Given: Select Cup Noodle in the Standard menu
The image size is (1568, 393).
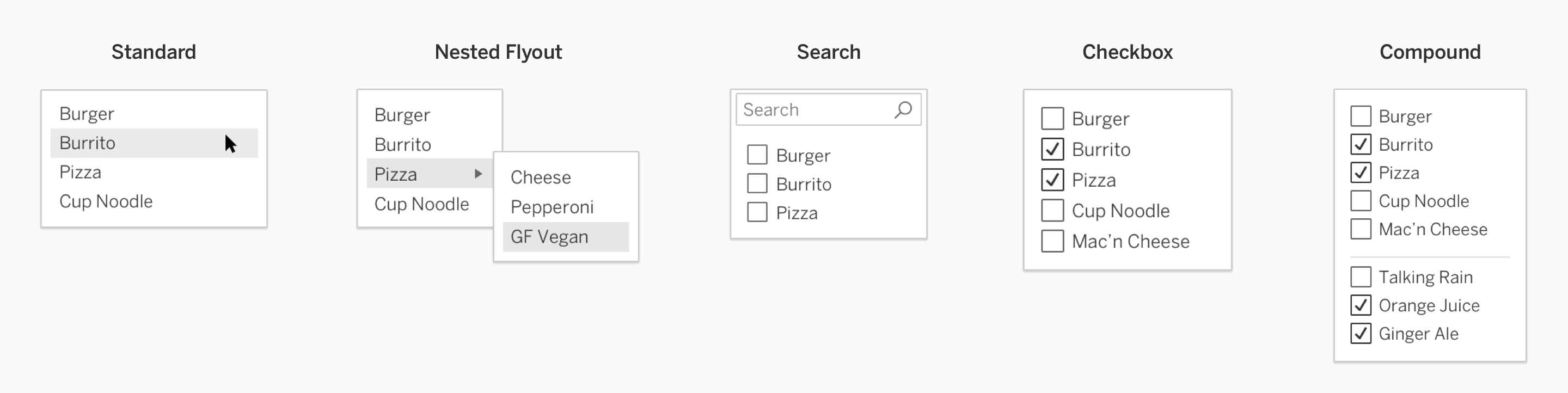Looking at the screenshot, I should (106, 201).
